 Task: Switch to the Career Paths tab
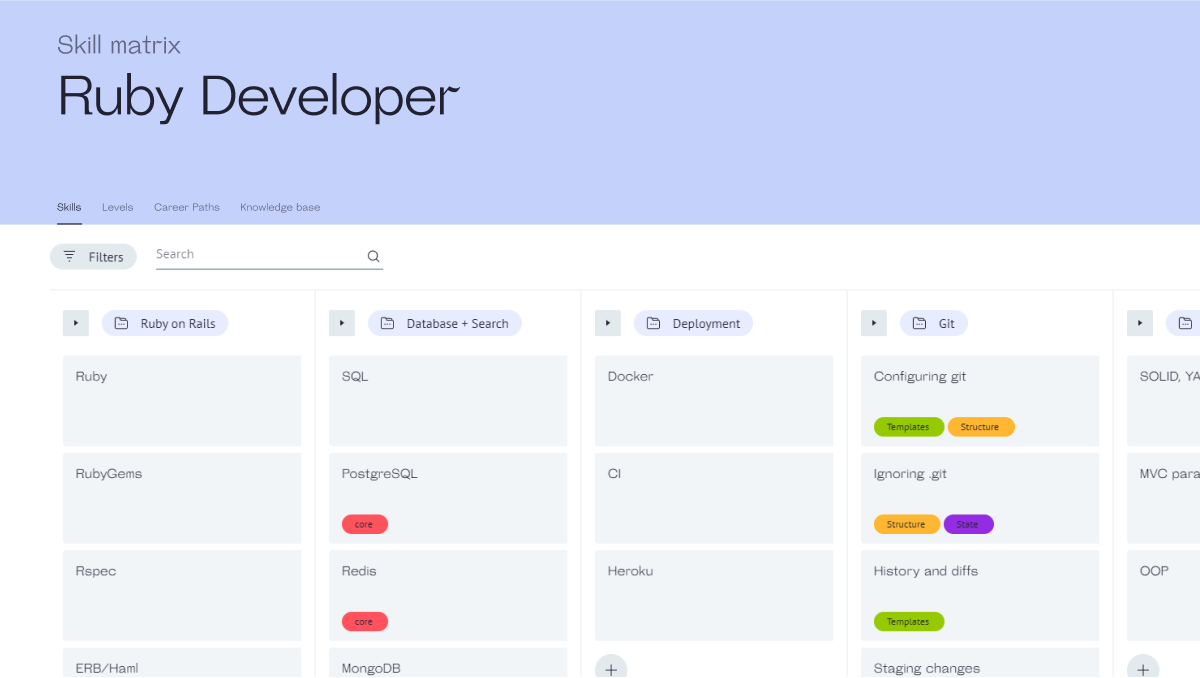click(186, 207)
